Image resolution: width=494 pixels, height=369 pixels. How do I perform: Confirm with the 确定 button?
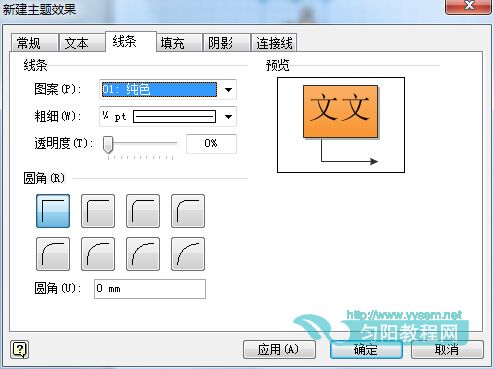(x=366, y=349)
